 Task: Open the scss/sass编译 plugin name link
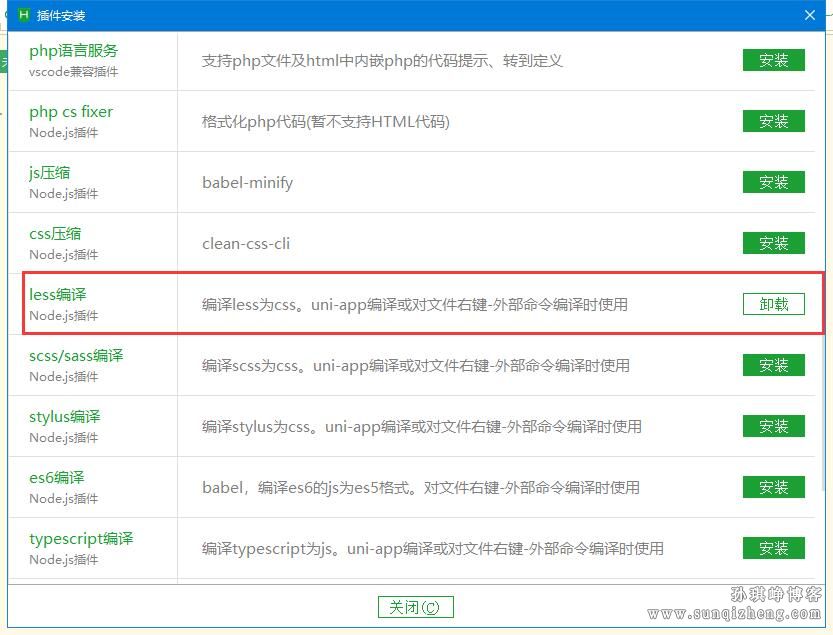pyautogui.click(x=76, y=355)
